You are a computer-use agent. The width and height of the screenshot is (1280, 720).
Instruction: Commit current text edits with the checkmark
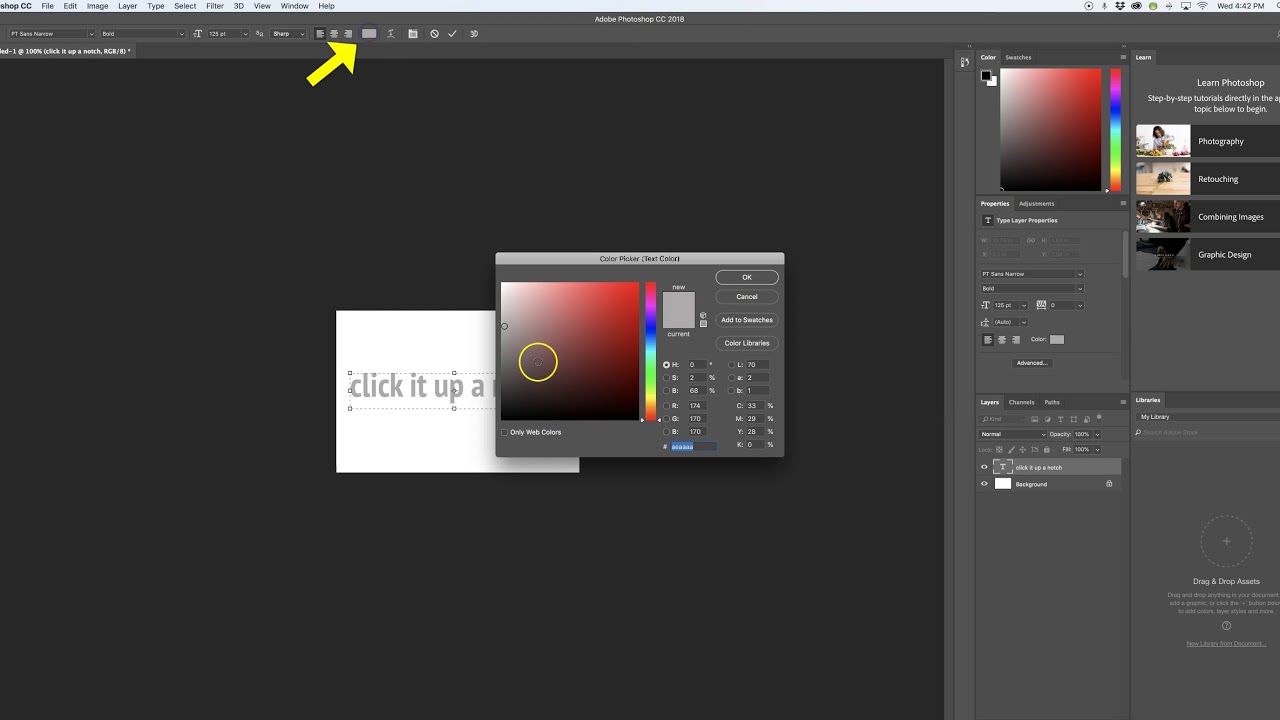(x=452, y=34)
